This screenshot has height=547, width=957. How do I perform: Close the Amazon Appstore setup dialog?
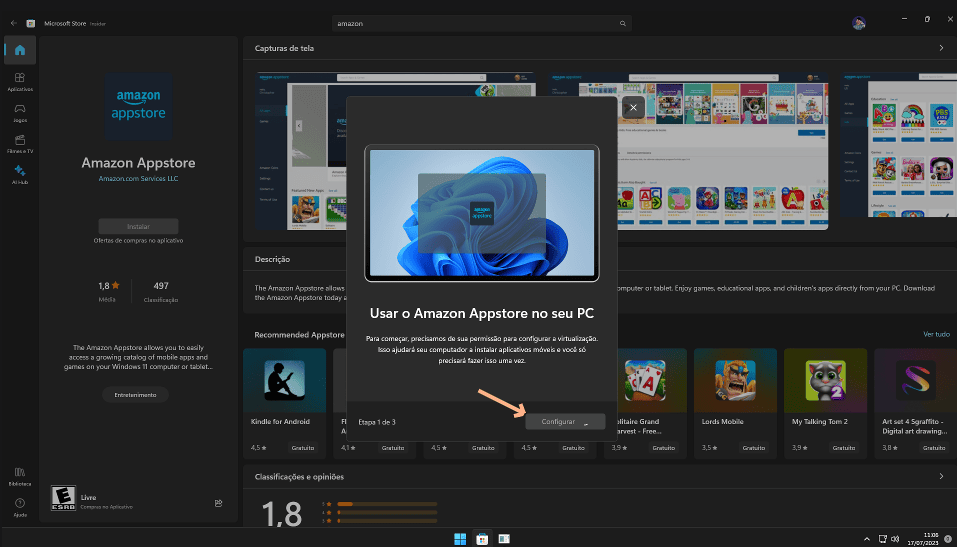coord(634,107)
